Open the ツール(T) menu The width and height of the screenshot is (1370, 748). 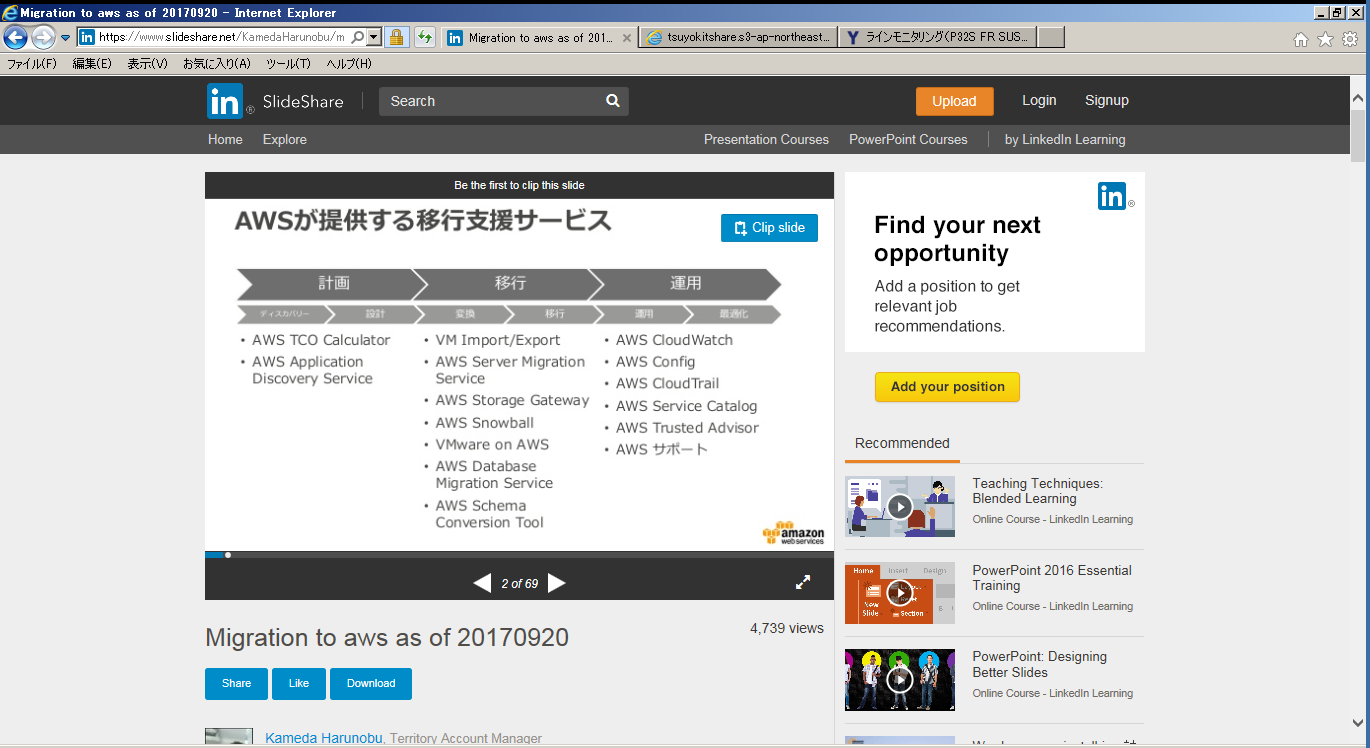pyautogui.click(x=288, y=64)
